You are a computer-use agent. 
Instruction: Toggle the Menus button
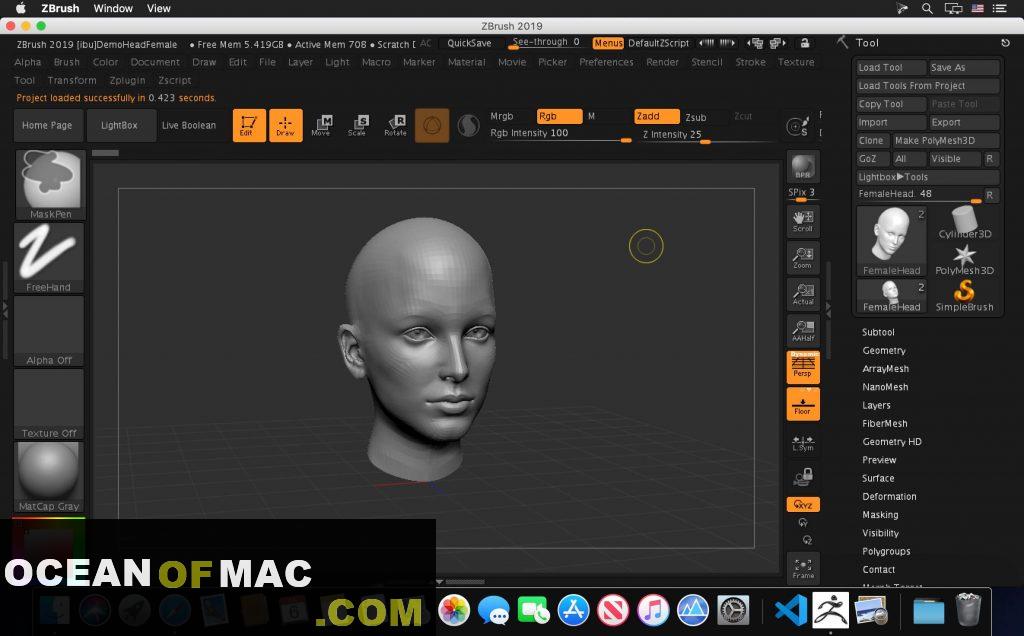pyautogui.click(x=608, y=43)
